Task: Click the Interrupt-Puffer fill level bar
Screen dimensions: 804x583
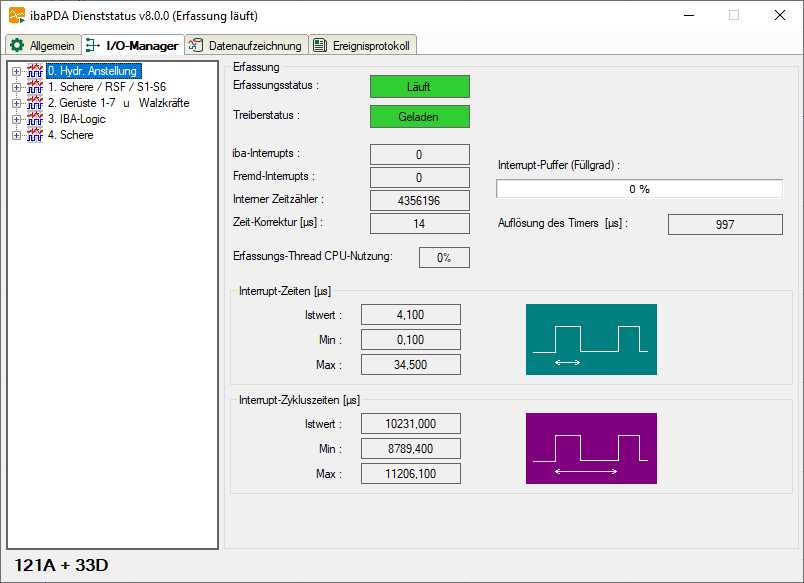Action: [x=639, y=189]
